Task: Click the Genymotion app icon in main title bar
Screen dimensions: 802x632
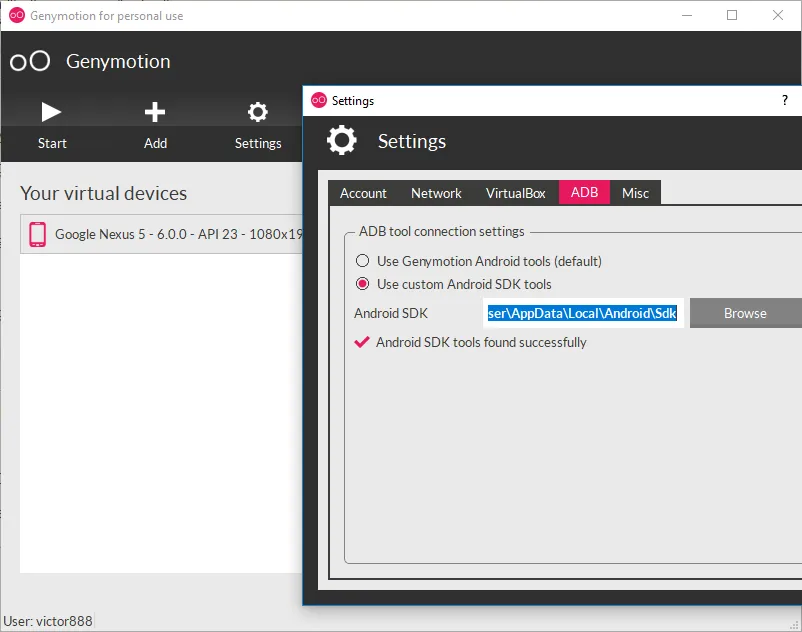Action: click(x=17, y=15)
